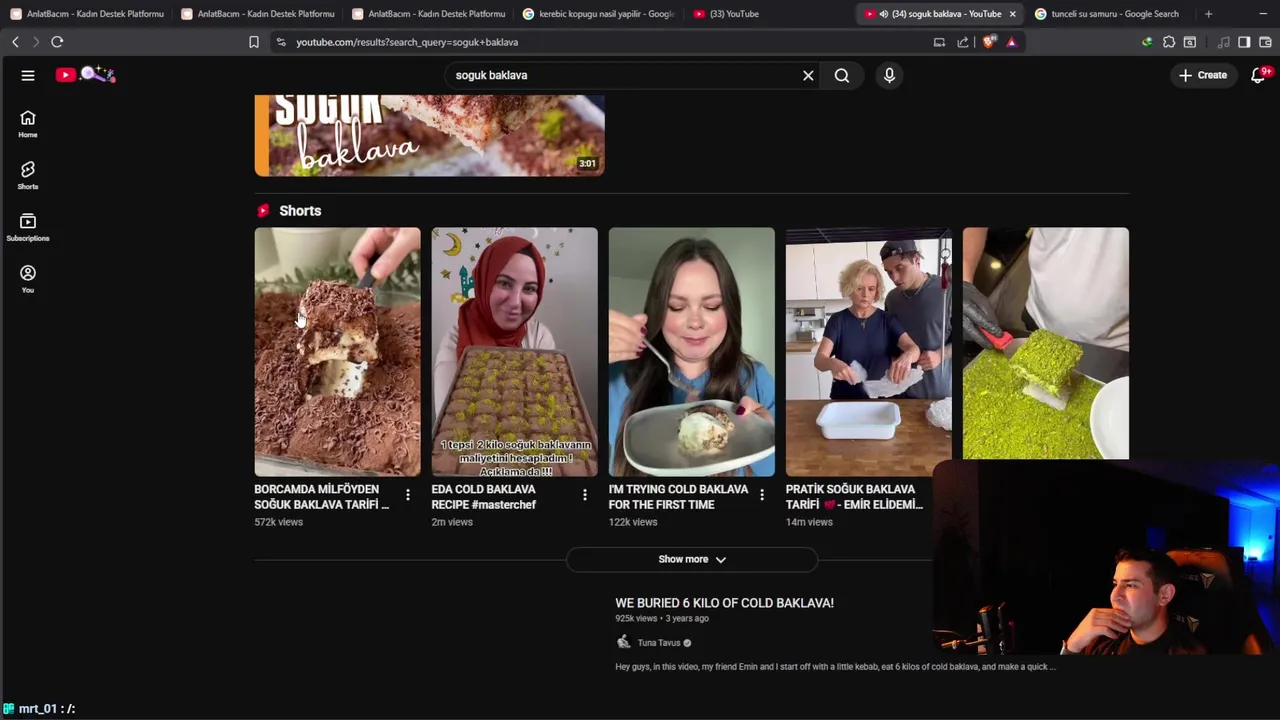1280x720 pixels.
Task: Open options for BORCAMDA MİLFÖYDEN short
Action: (x=408, y=495)
